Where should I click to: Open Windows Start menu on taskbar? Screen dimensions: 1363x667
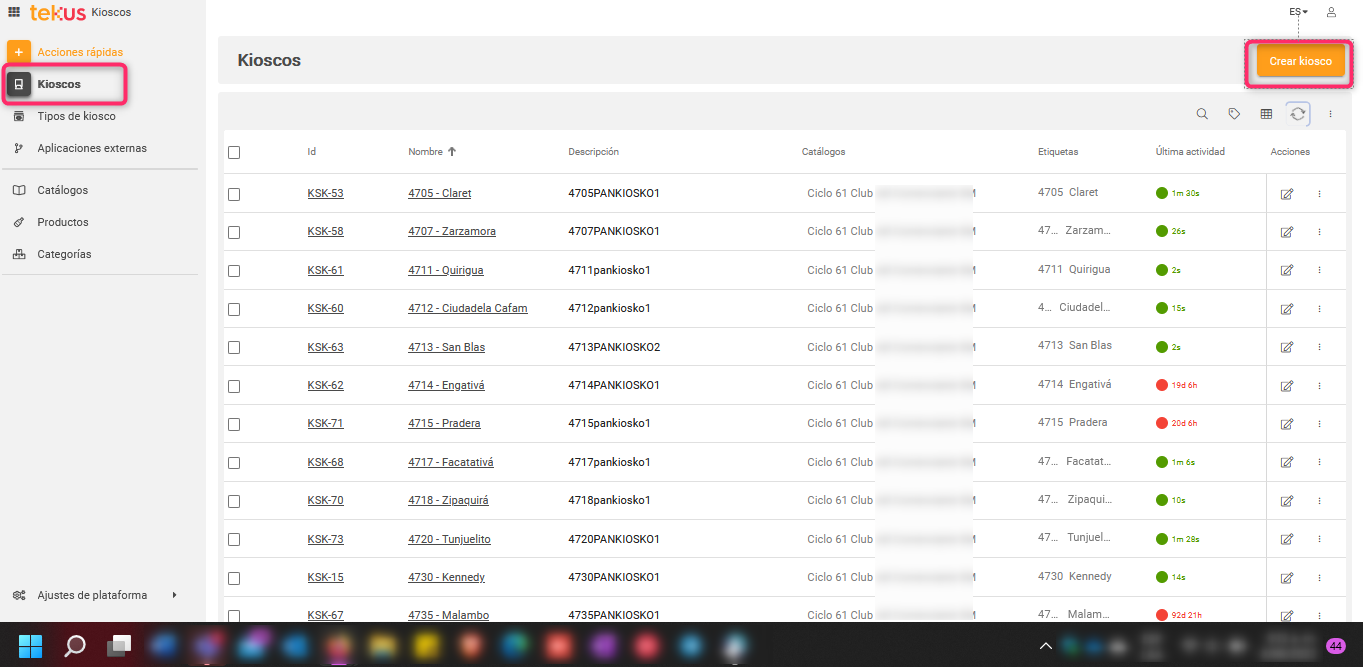(30, 645)
